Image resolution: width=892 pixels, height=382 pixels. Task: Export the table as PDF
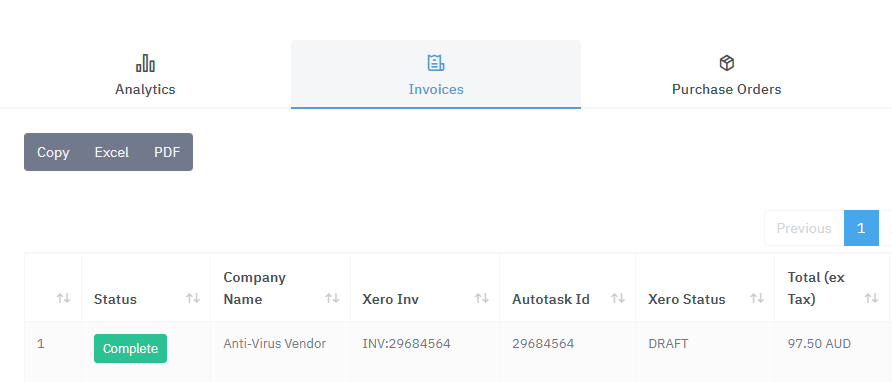click(167, 152)
